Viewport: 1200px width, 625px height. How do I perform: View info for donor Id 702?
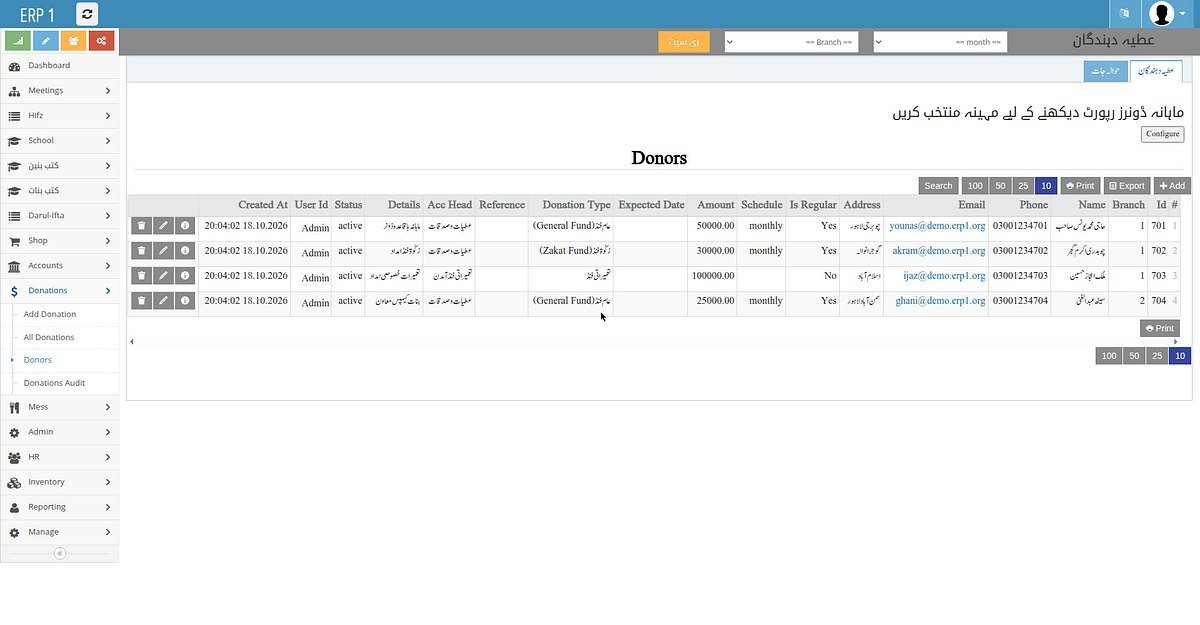[x=185, y=251]
